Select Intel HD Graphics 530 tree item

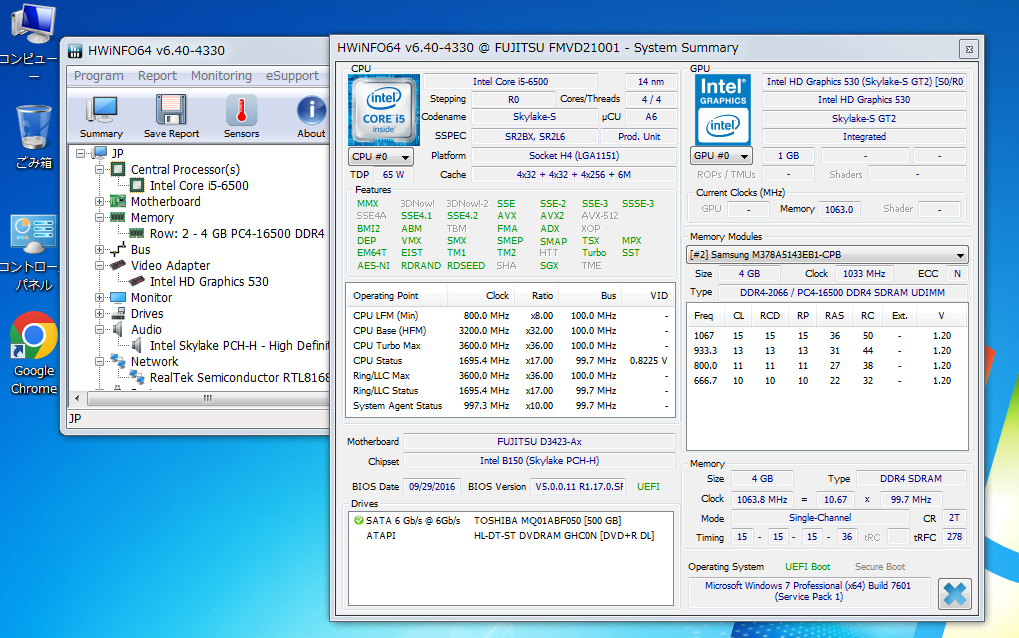[x=209, y=282]
